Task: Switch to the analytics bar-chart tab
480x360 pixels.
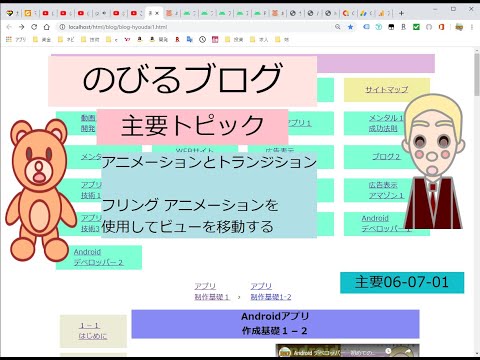Action: 384,13
